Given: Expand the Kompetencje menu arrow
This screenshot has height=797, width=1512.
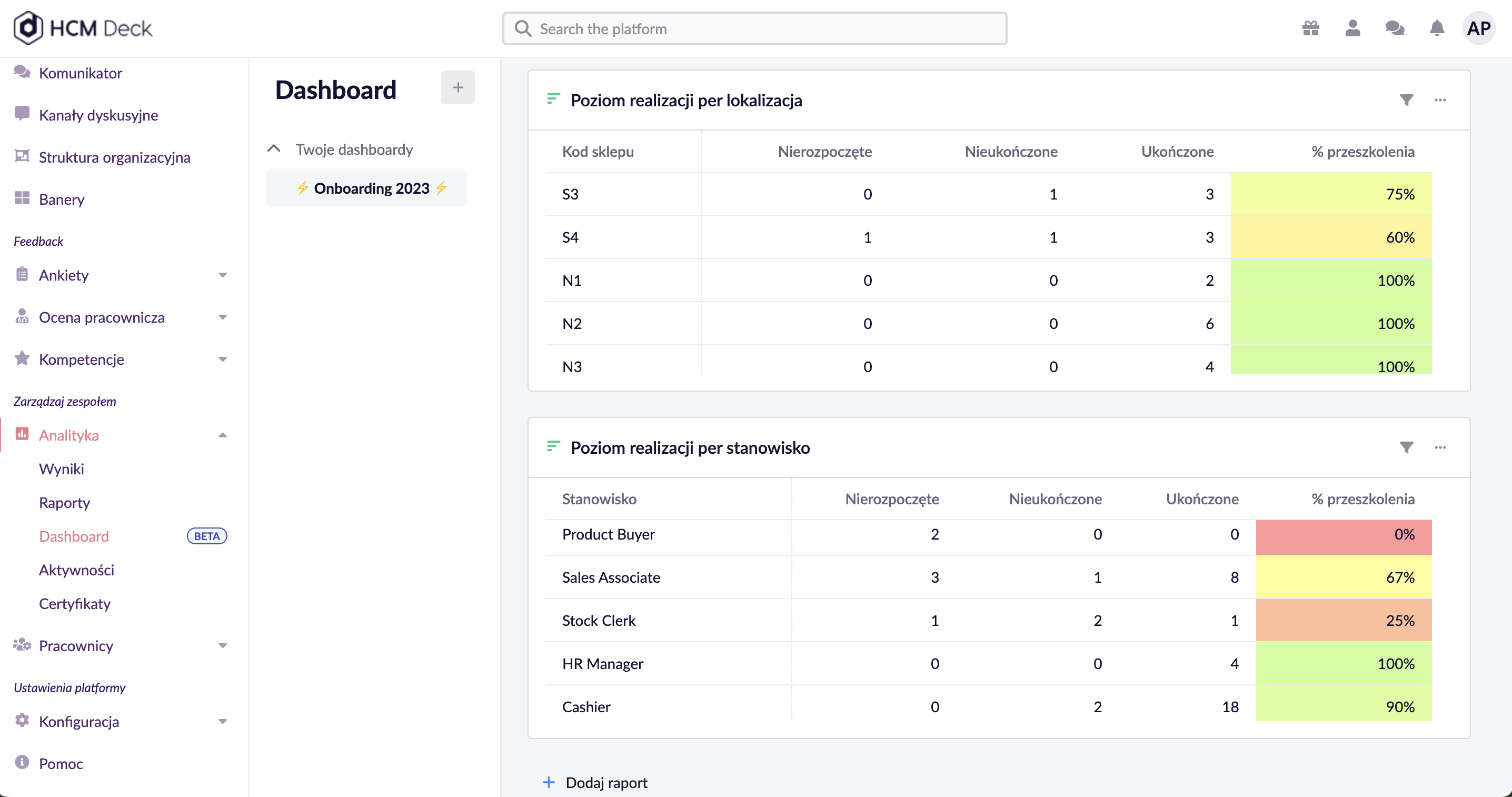Looking at the screenshot, I should (223, 359).
